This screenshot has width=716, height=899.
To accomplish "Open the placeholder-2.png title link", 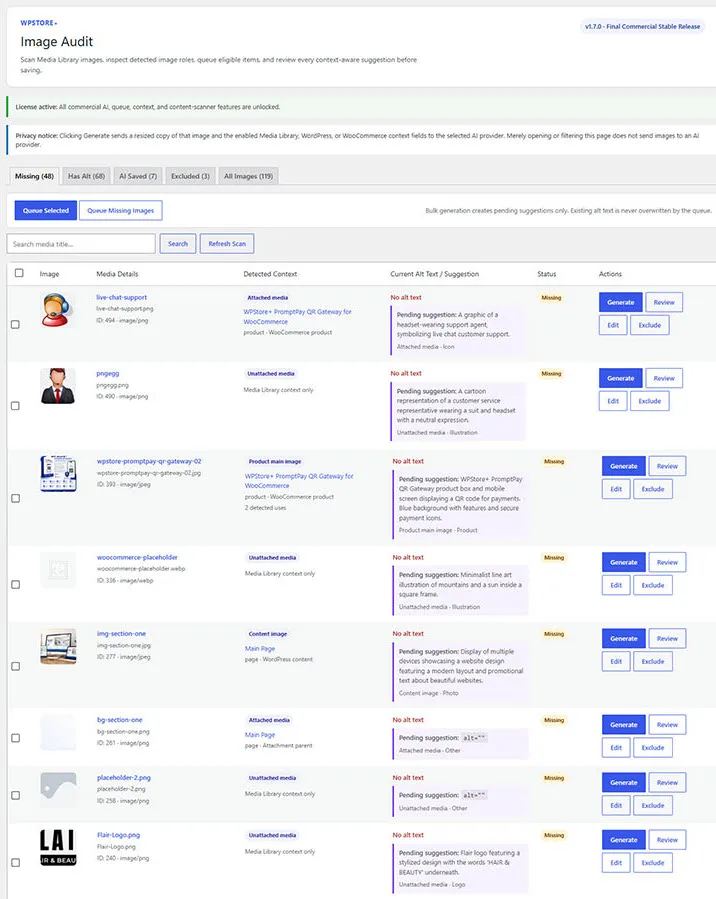I will click(124, 777).
